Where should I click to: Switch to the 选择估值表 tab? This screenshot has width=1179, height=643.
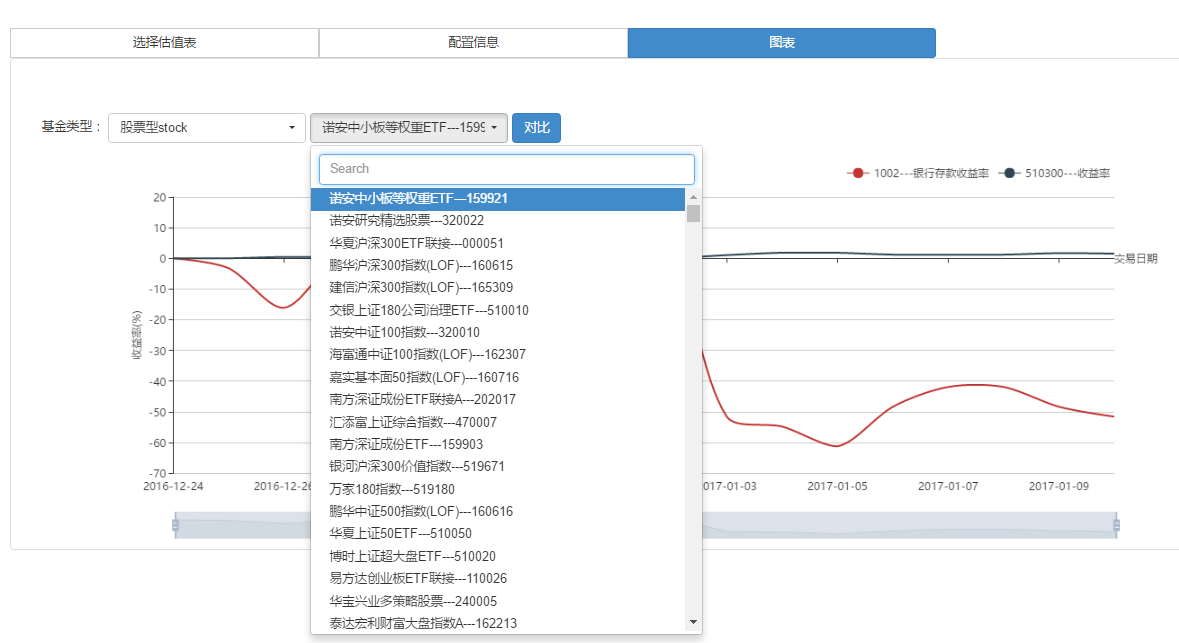(x=165, y=43)
